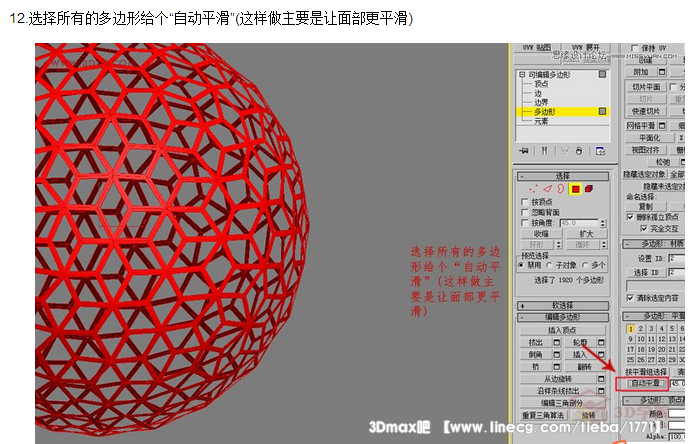Click the 设置 ID input field
This screenshot has width=690, height=444.
point(677,258)
